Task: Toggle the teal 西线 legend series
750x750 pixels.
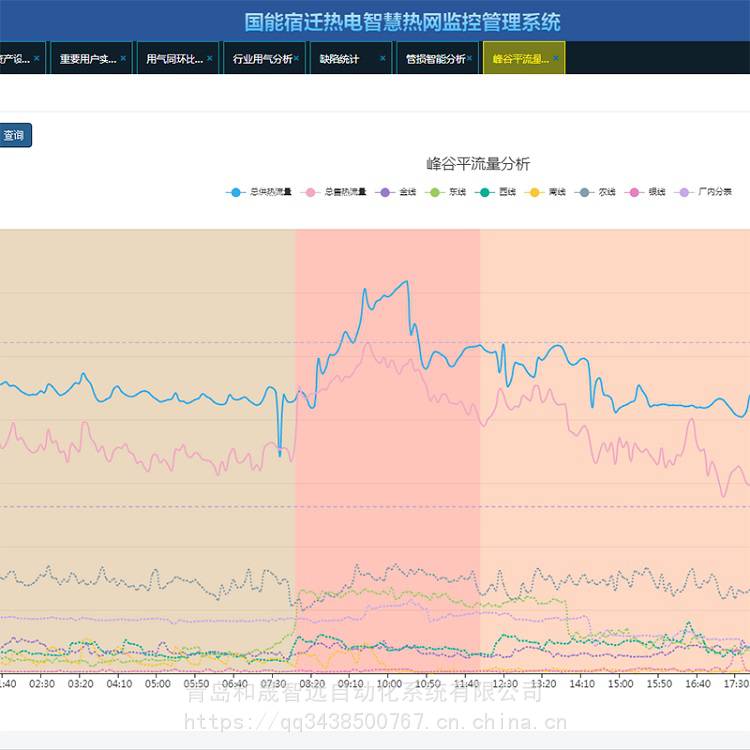Action: point(496,192)
